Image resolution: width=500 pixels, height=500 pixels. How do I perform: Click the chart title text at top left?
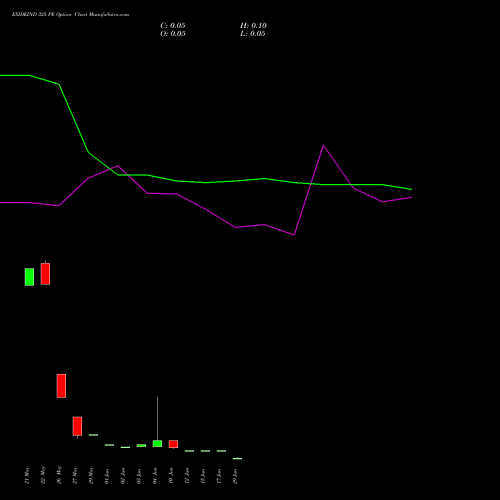(70, 15)
